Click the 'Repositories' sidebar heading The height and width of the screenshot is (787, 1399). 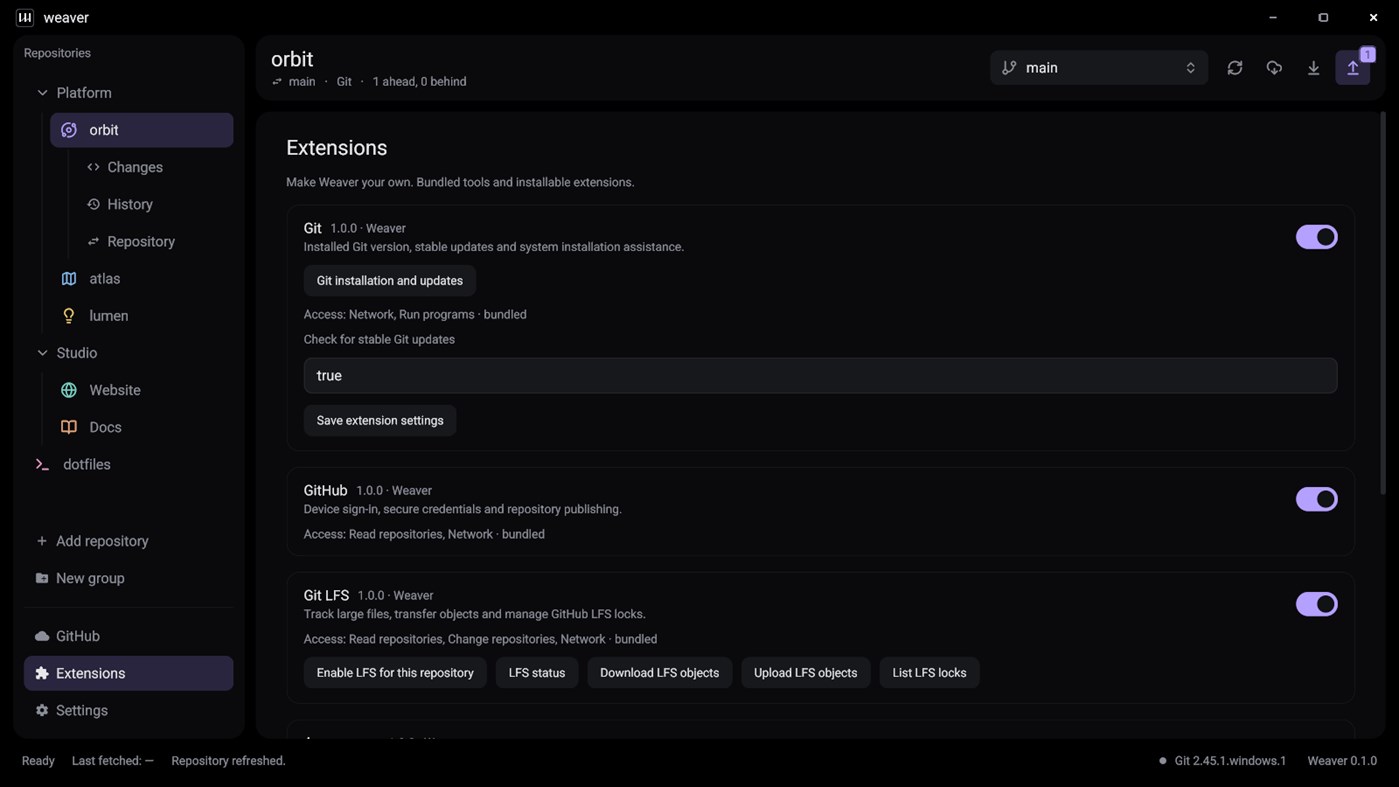[x=57, y=53]
